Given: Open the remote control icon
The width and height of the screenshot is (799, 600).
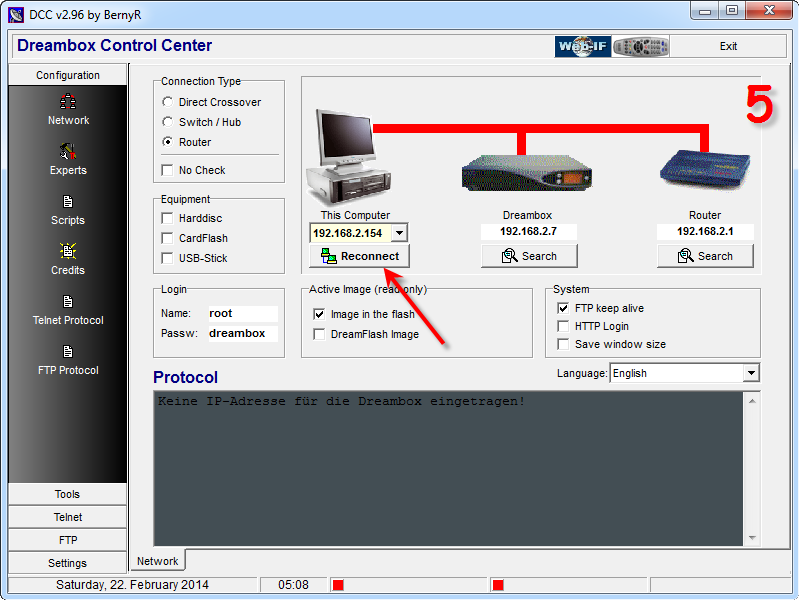Looking at the screenshot, I should coord(641,46).
